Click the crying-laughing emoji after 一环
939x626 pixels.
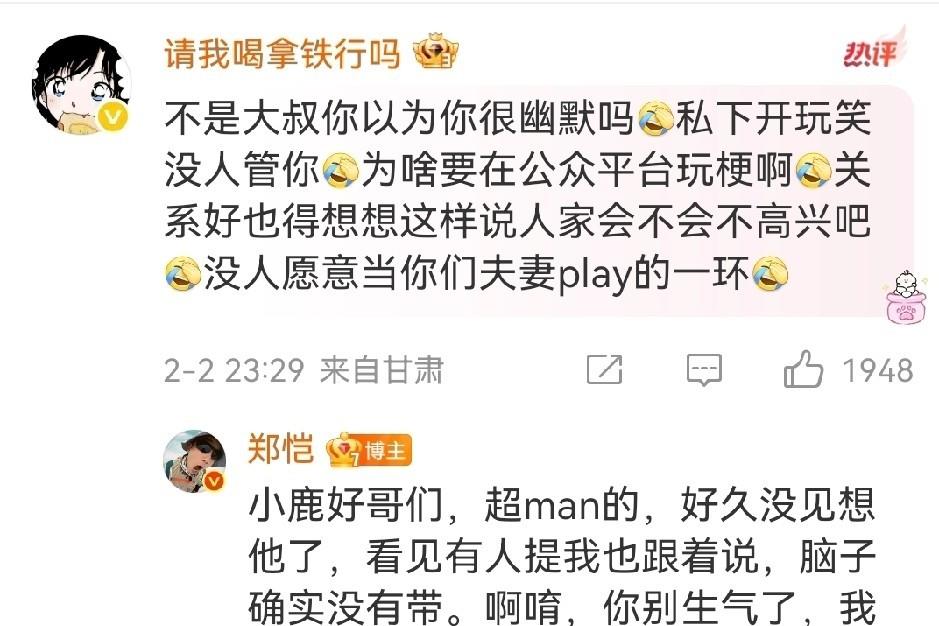(x=770, y=274)
